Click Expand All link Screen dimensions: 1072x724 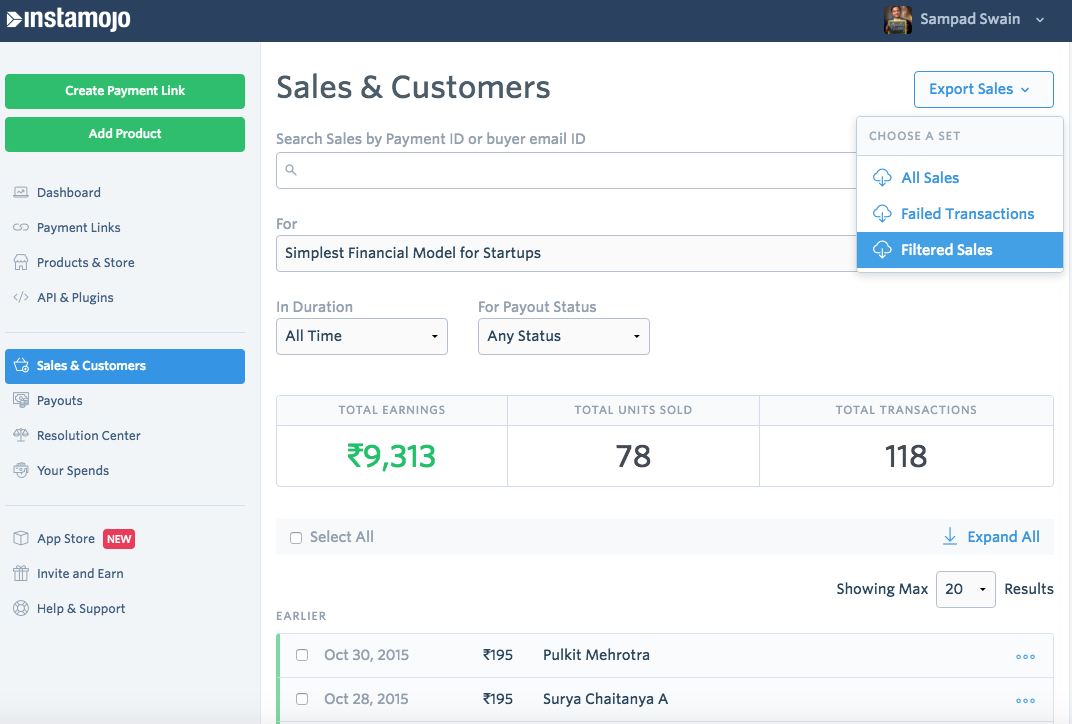click(x=991, y=537)
